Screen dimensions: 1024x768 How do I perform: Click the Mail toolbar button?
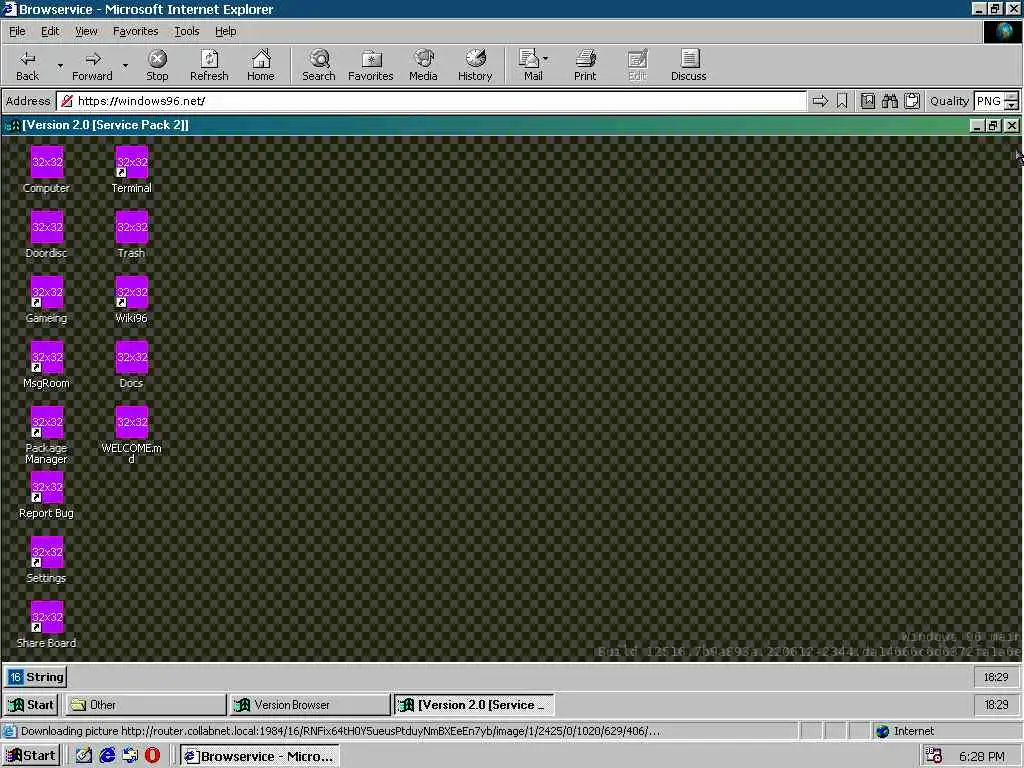point(532,65)
